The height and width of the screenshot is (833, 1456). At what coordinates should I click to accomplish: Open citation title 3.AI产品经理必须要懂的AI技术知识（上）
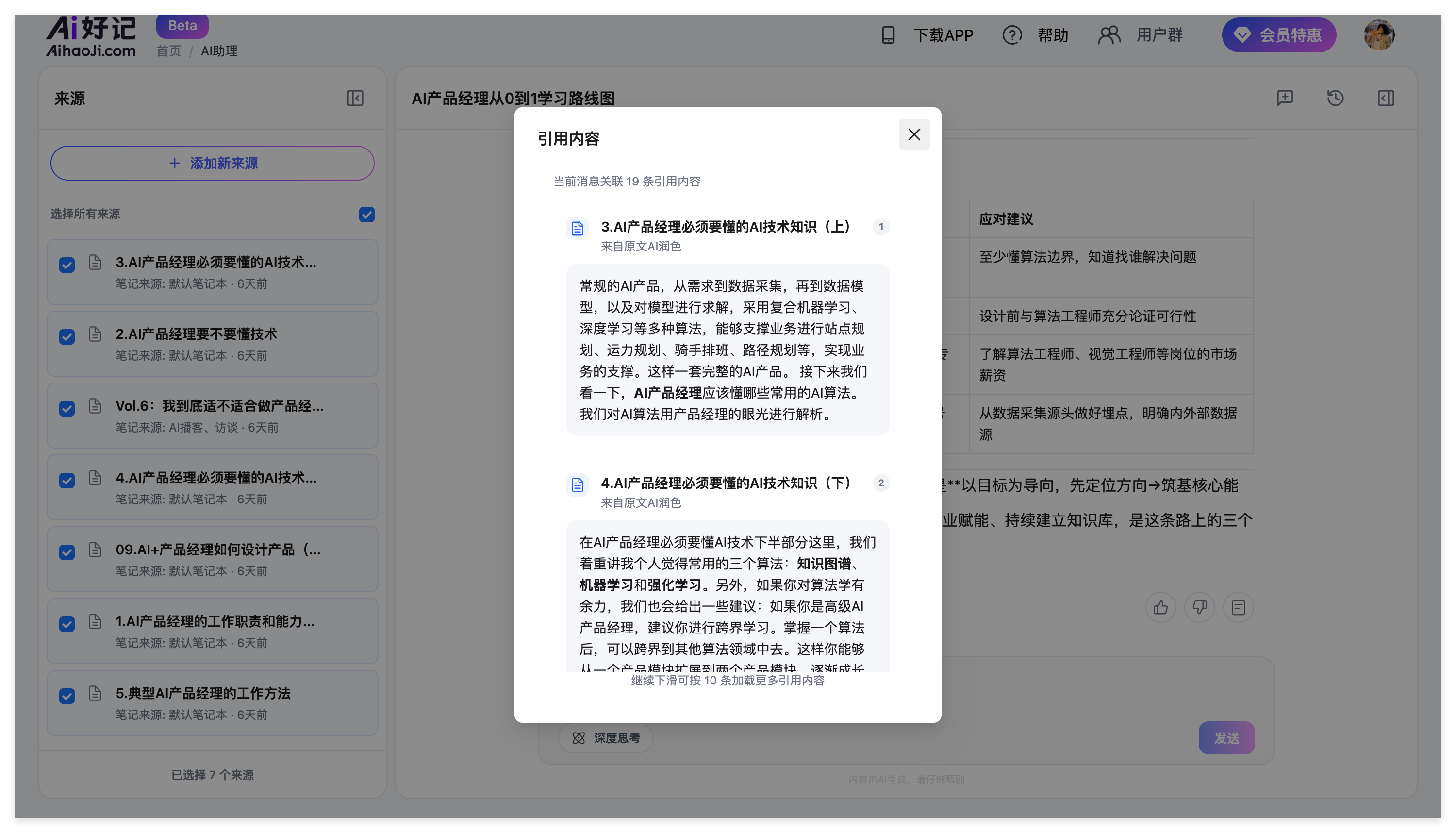726,227
